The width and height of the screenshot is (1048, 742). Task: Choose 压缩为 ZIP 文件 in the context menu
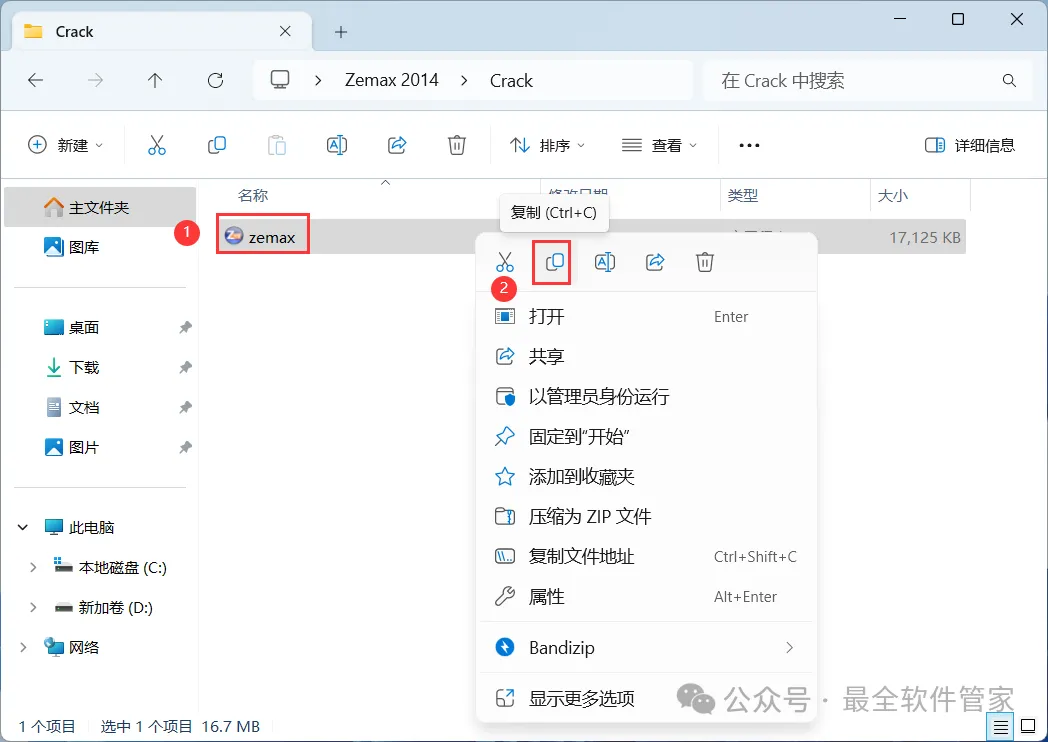point(646,516)
